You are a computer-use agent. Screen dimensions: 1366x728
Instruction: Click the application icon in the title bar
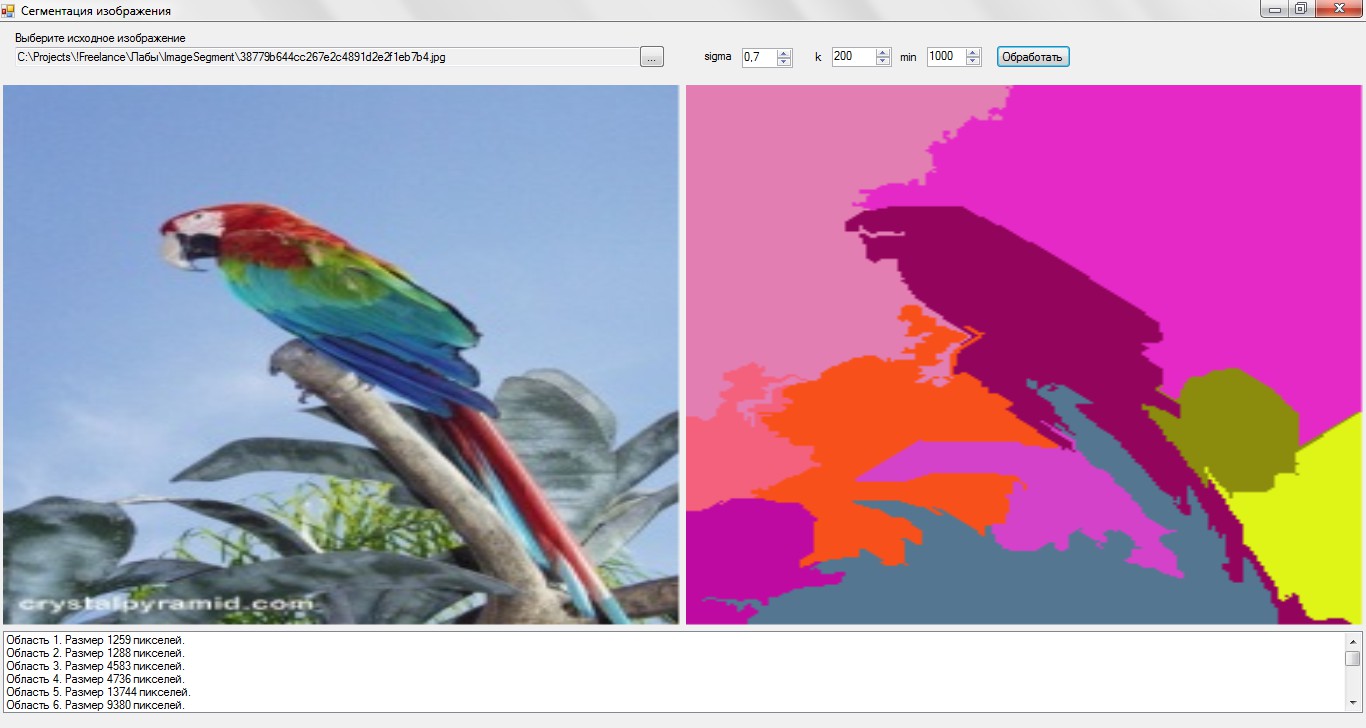[x=9, y=10]
